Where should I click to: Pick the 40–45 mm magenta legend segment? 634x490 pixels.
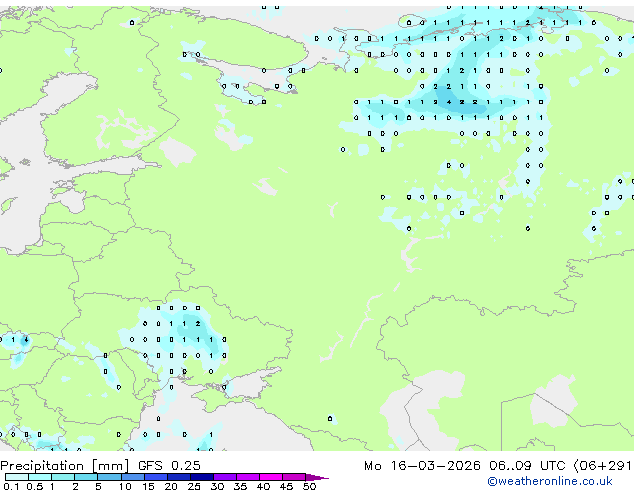pos(271,477)
